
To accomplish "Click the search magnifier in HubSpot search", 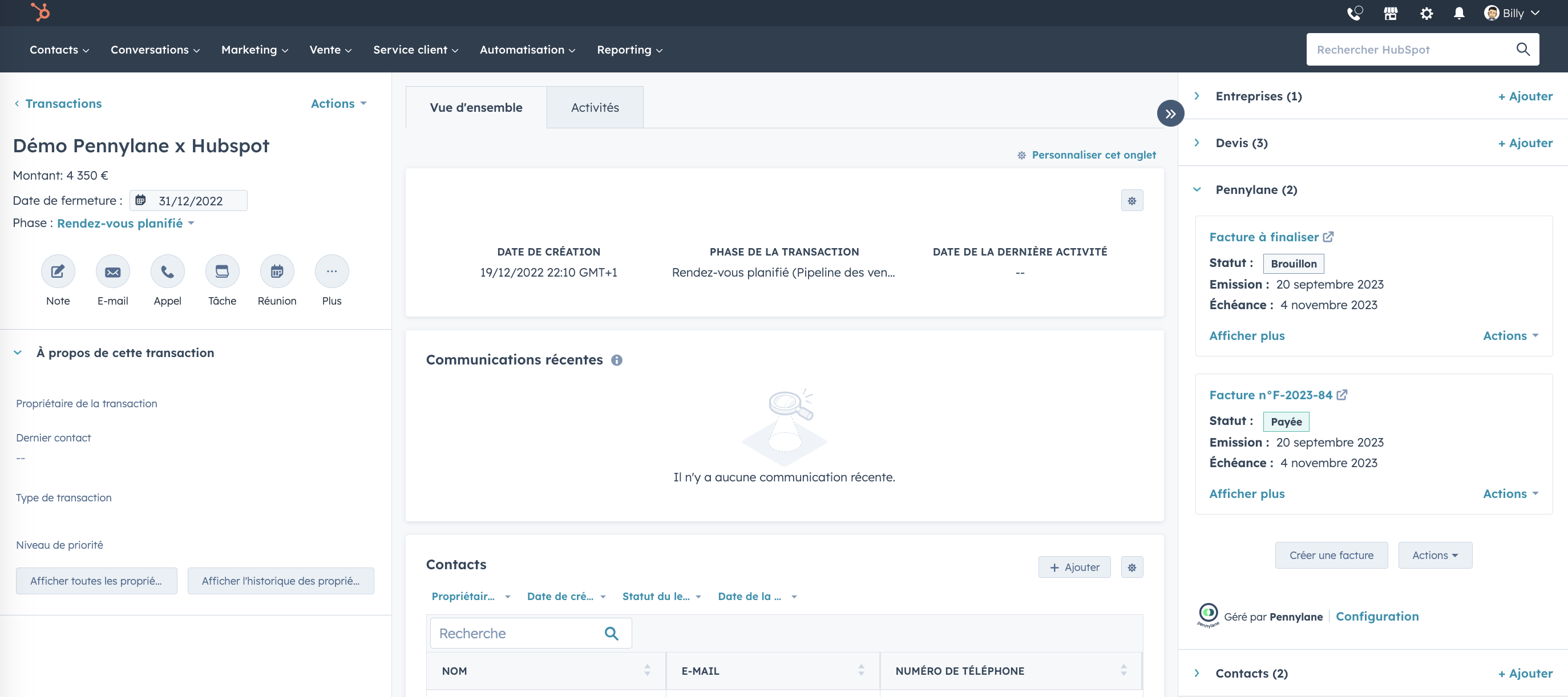I will pyautogui.click(x=1523, y=49).
